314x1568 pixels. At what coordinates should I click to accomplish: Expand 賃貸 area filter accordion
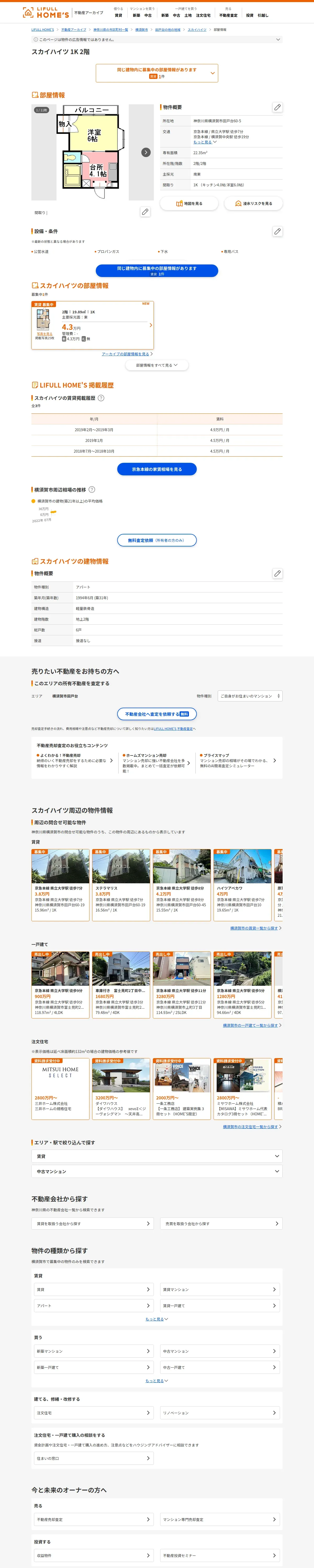click(x=157, y=1156)
